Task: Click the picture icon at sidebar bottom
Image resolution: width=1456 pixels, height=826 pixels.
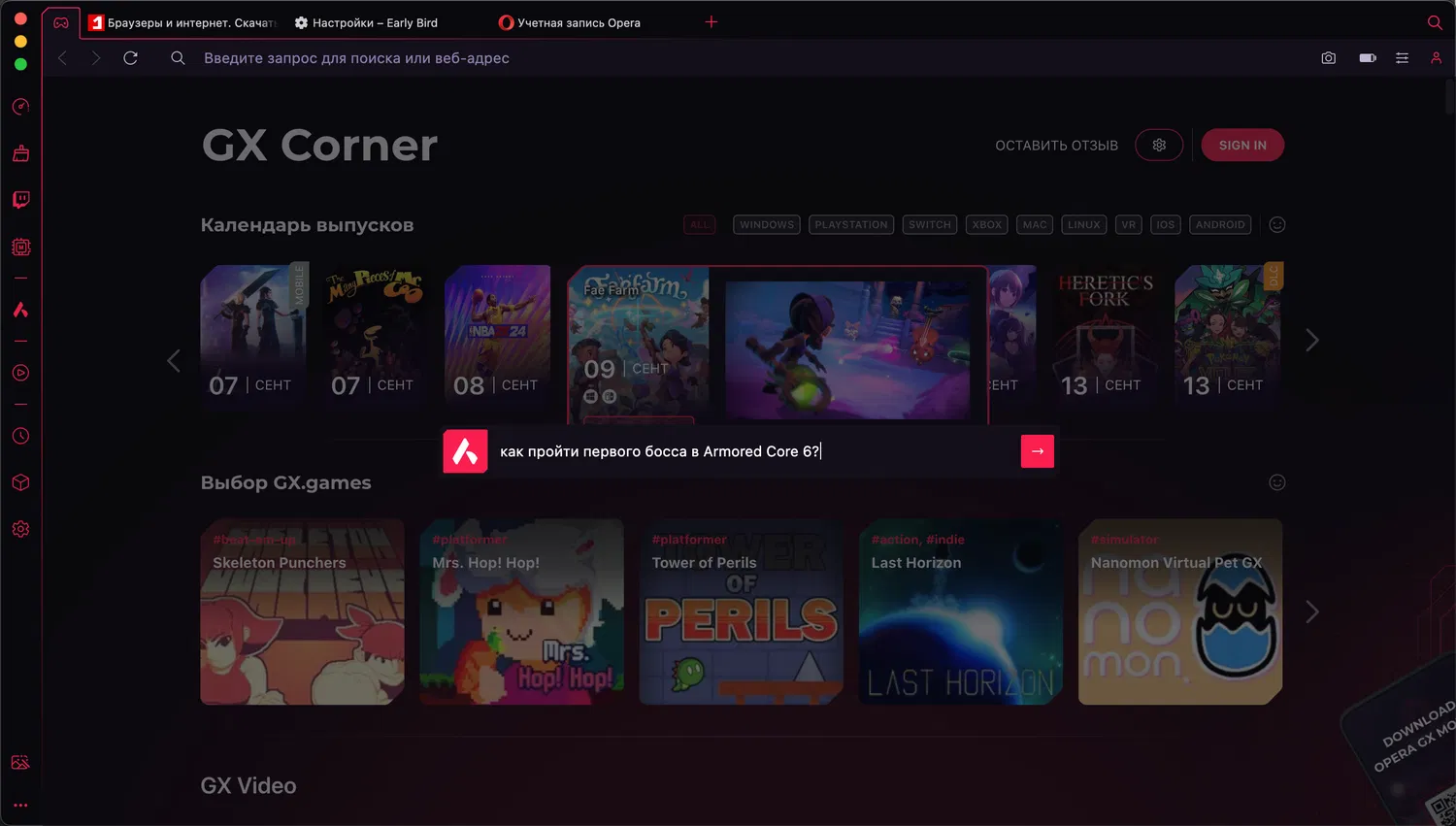Action: (20, 762)
